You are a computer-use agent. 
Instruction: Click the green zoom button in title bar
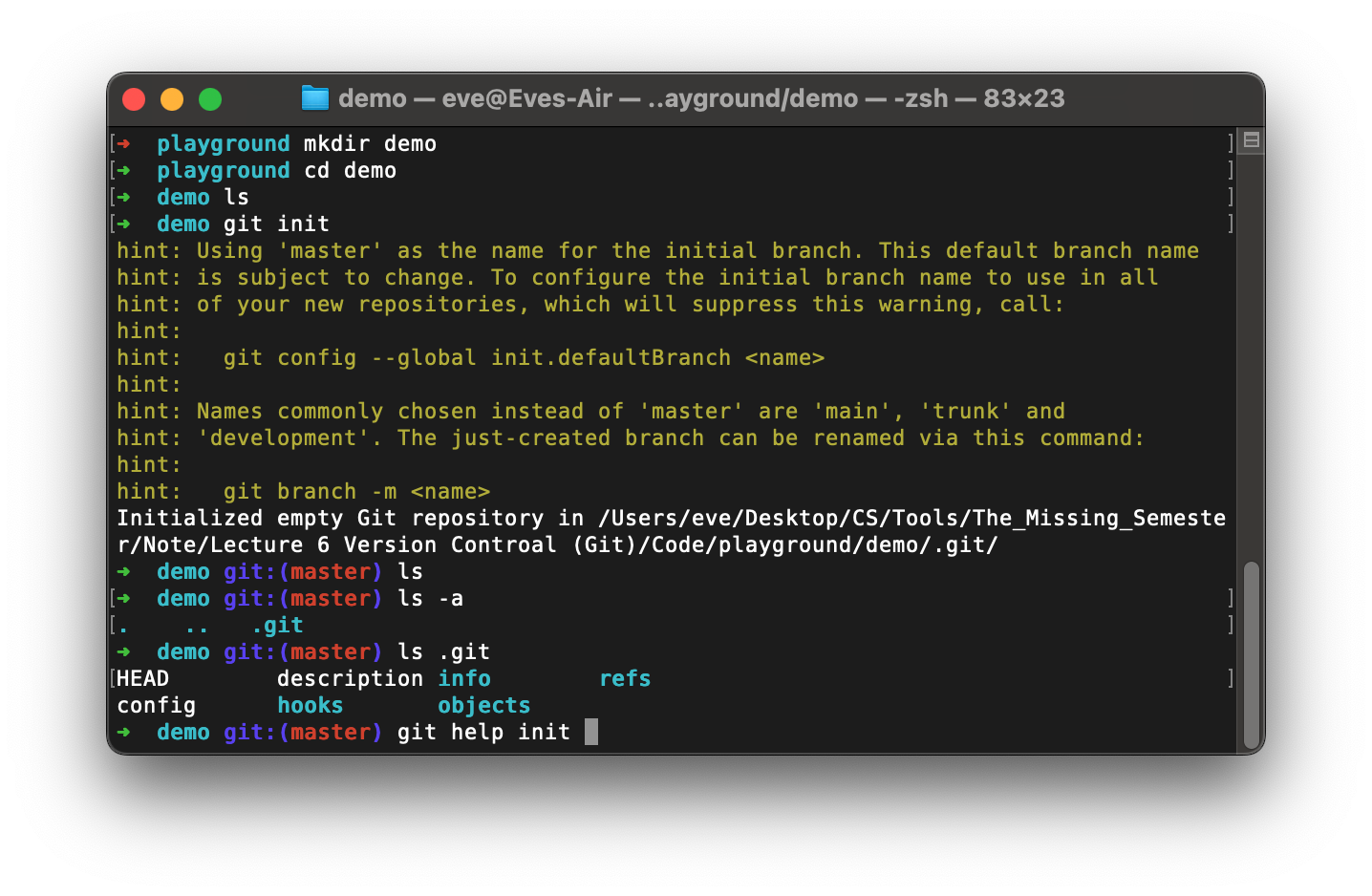pyautogui.click(x=209, y=98)
